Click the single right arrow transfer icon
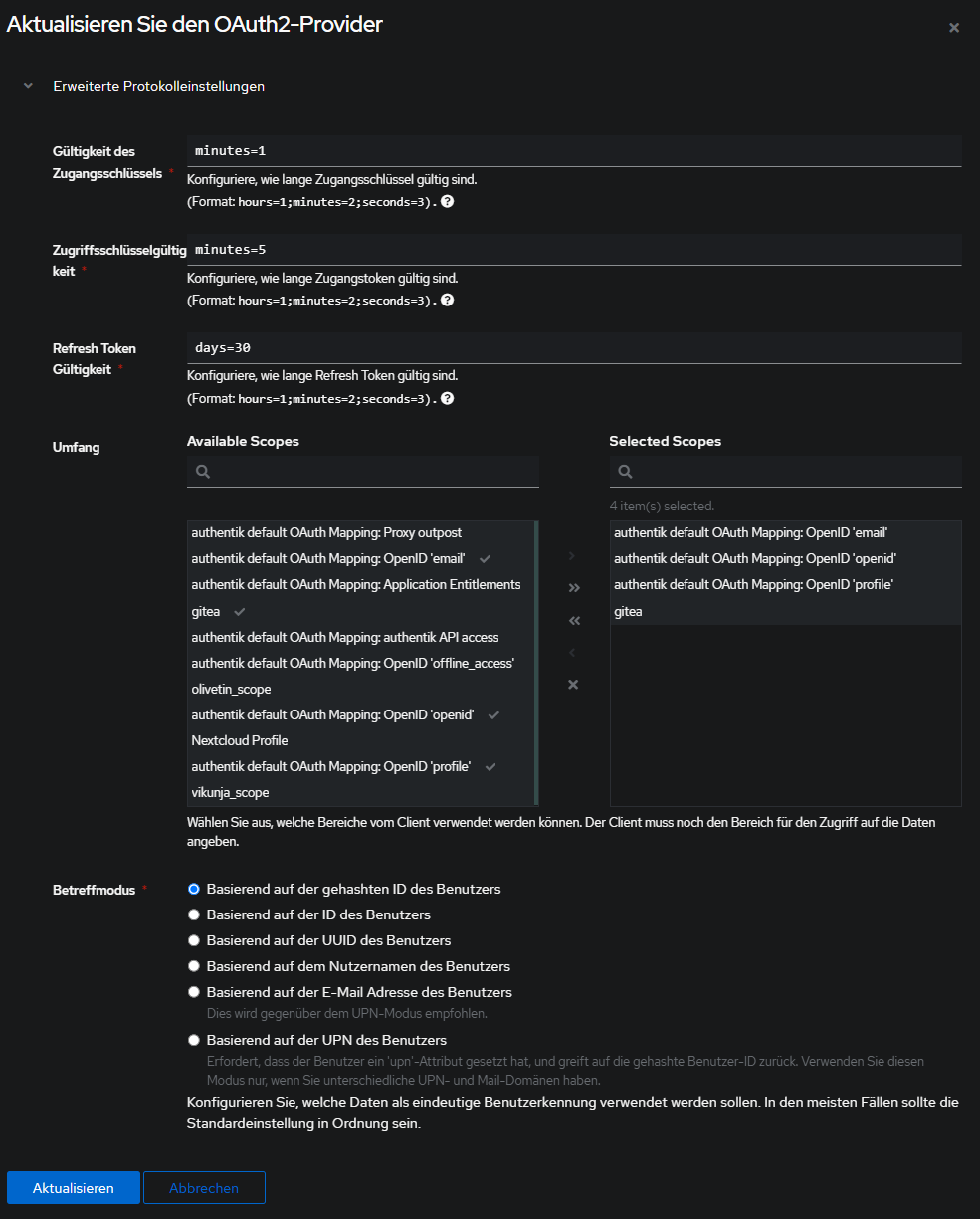Image resolution: width=980 pixels, height=1219 pixels. coord(573,556)
